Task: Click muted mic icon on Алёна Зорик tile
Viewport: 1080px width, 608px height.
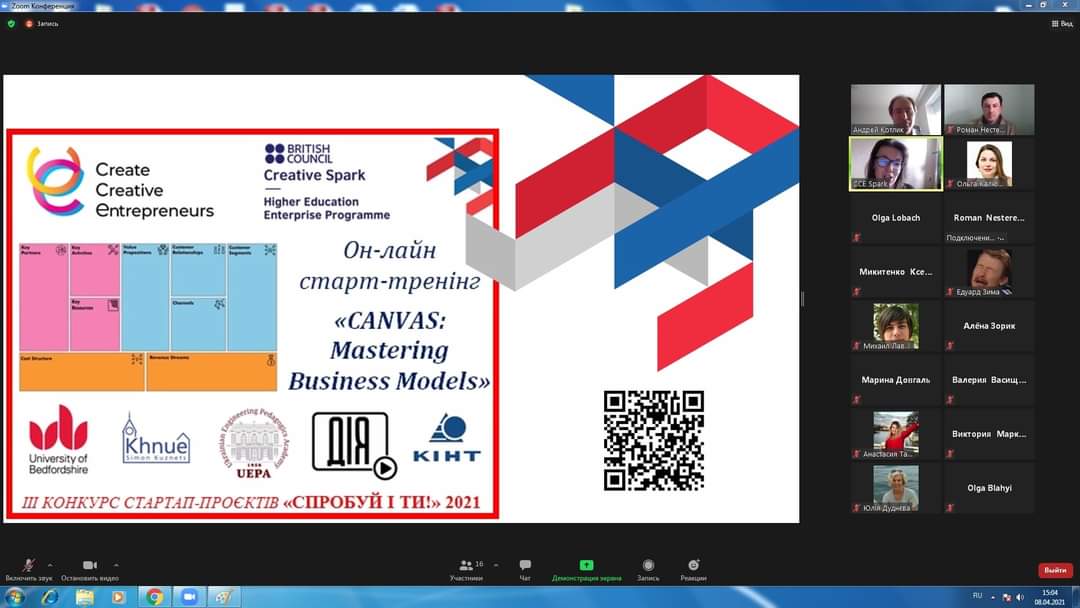Action: pyautogui.click(x=951, y=346)
